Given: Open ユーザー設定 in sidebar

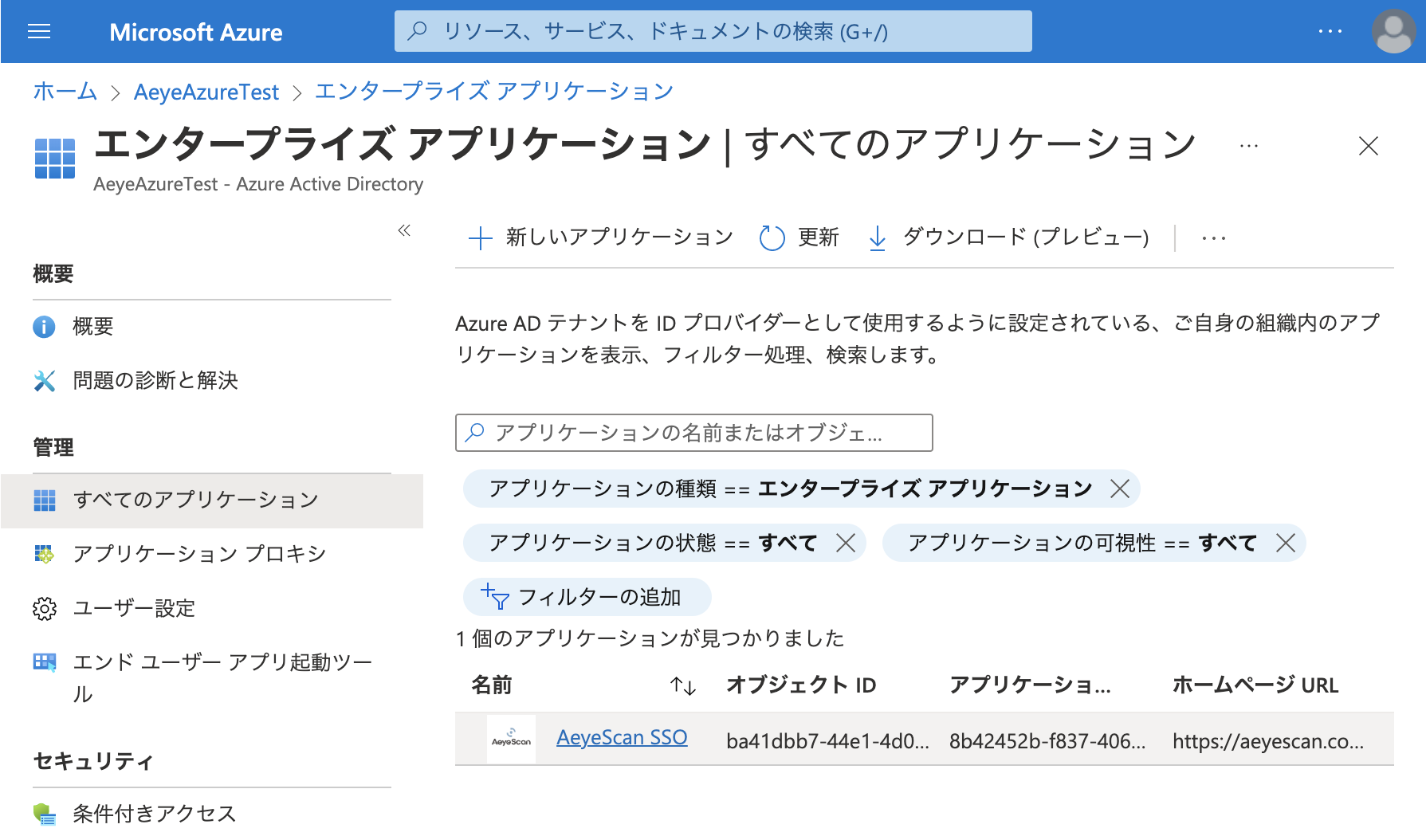Looking at the screenshot, I should click(x=134, y=608).
